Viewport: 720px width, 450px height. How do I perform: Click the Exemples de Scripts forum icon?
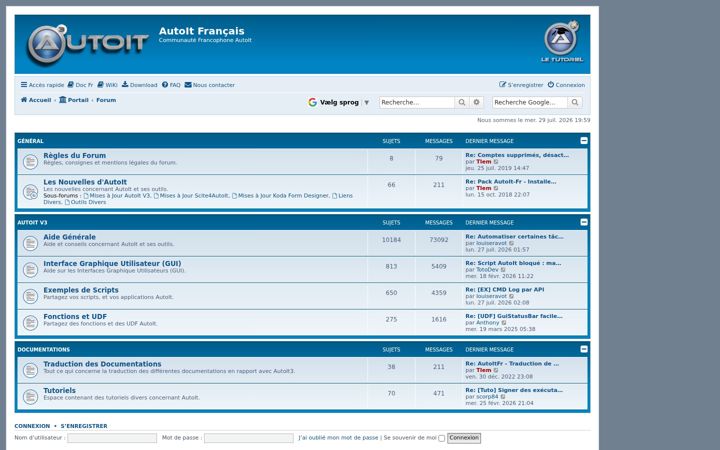[x=30, y=296]
